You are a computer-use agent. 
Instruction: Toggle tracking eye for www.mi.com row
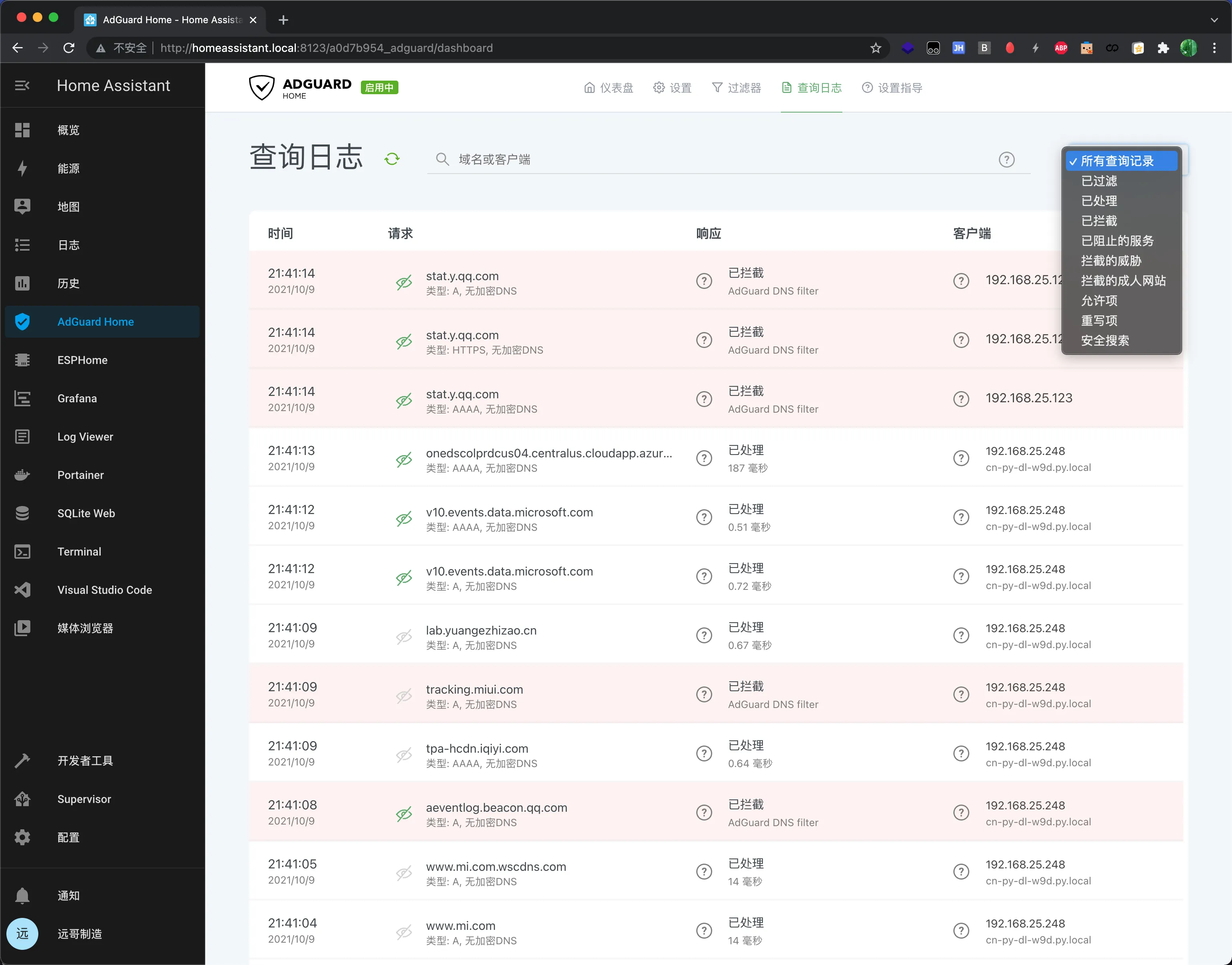404,931
